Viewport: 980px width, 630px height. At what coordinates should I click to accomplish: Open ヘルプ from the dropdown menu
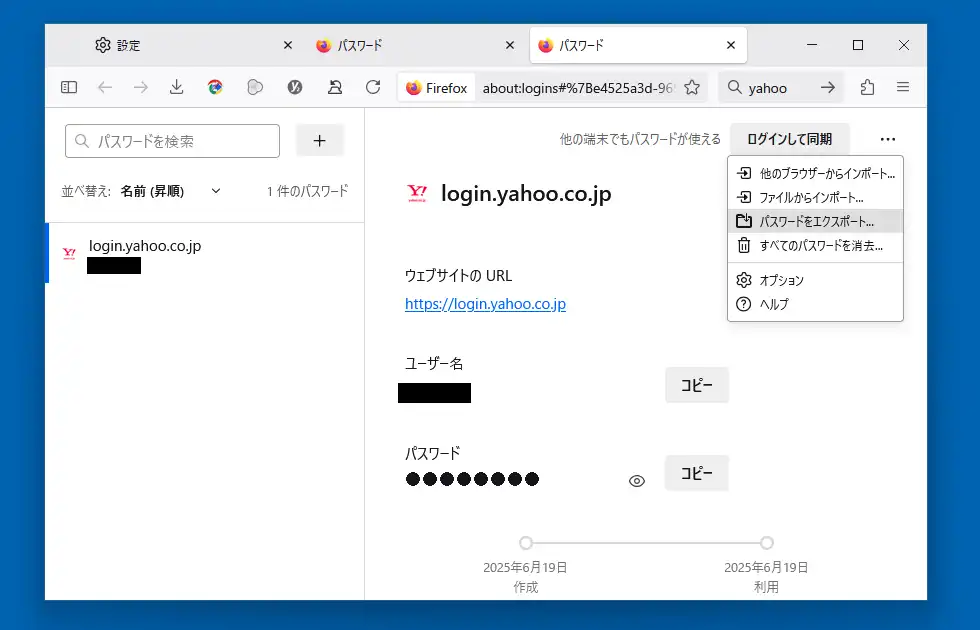click(815, 304)
